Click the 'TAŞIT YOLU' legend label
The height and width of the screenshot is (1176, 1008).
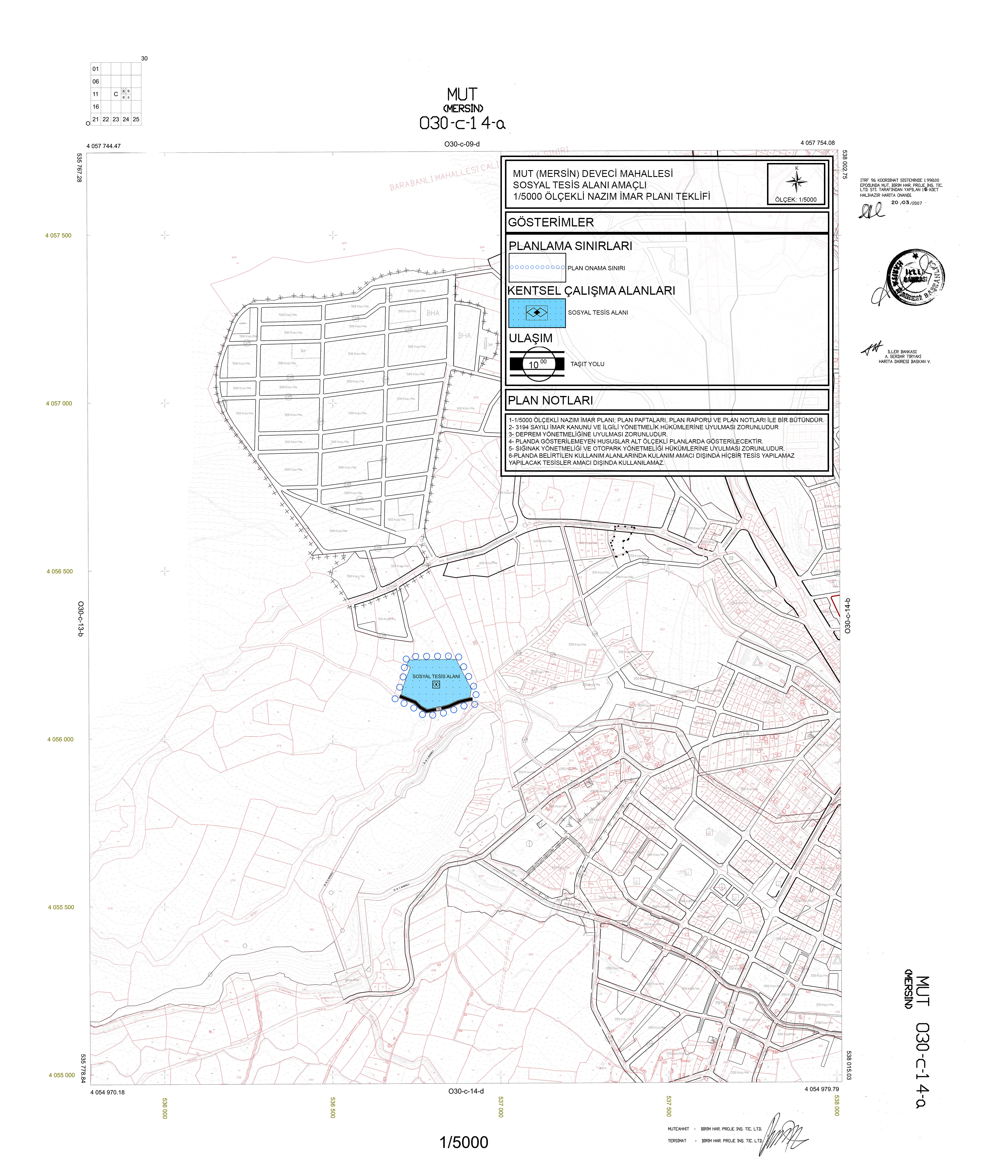point(587,364)
